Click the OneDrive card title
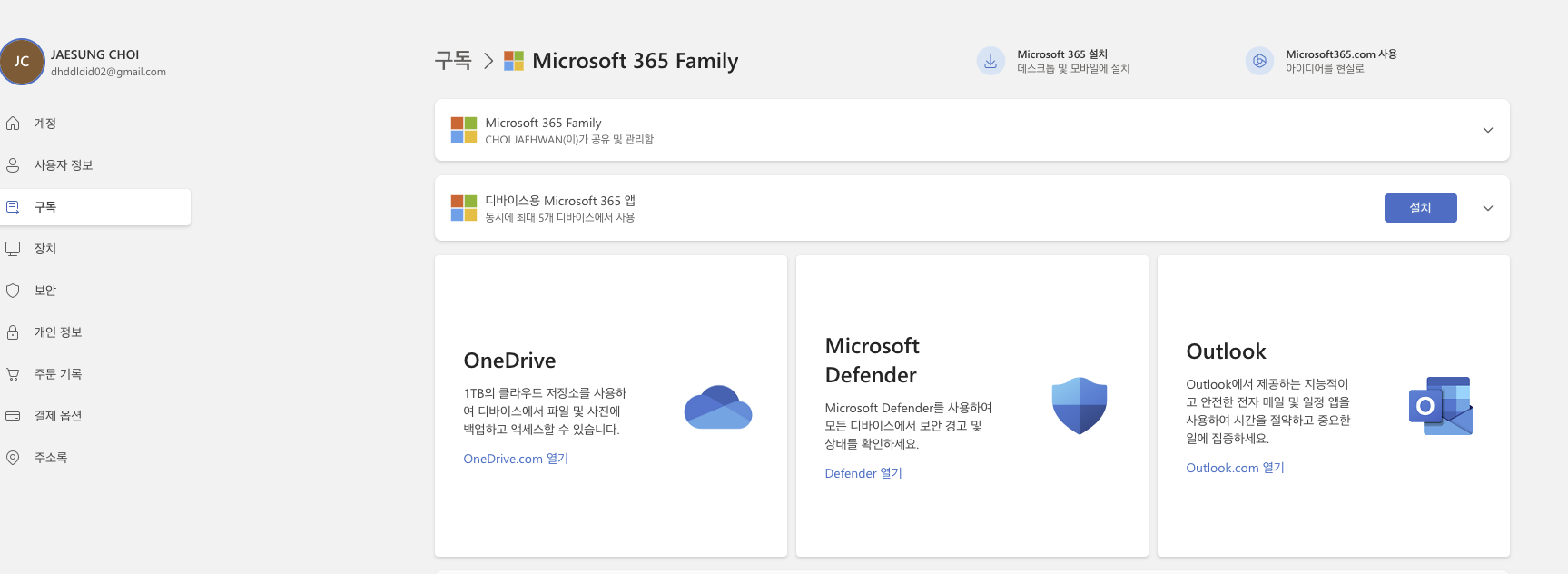 [509, 361]
